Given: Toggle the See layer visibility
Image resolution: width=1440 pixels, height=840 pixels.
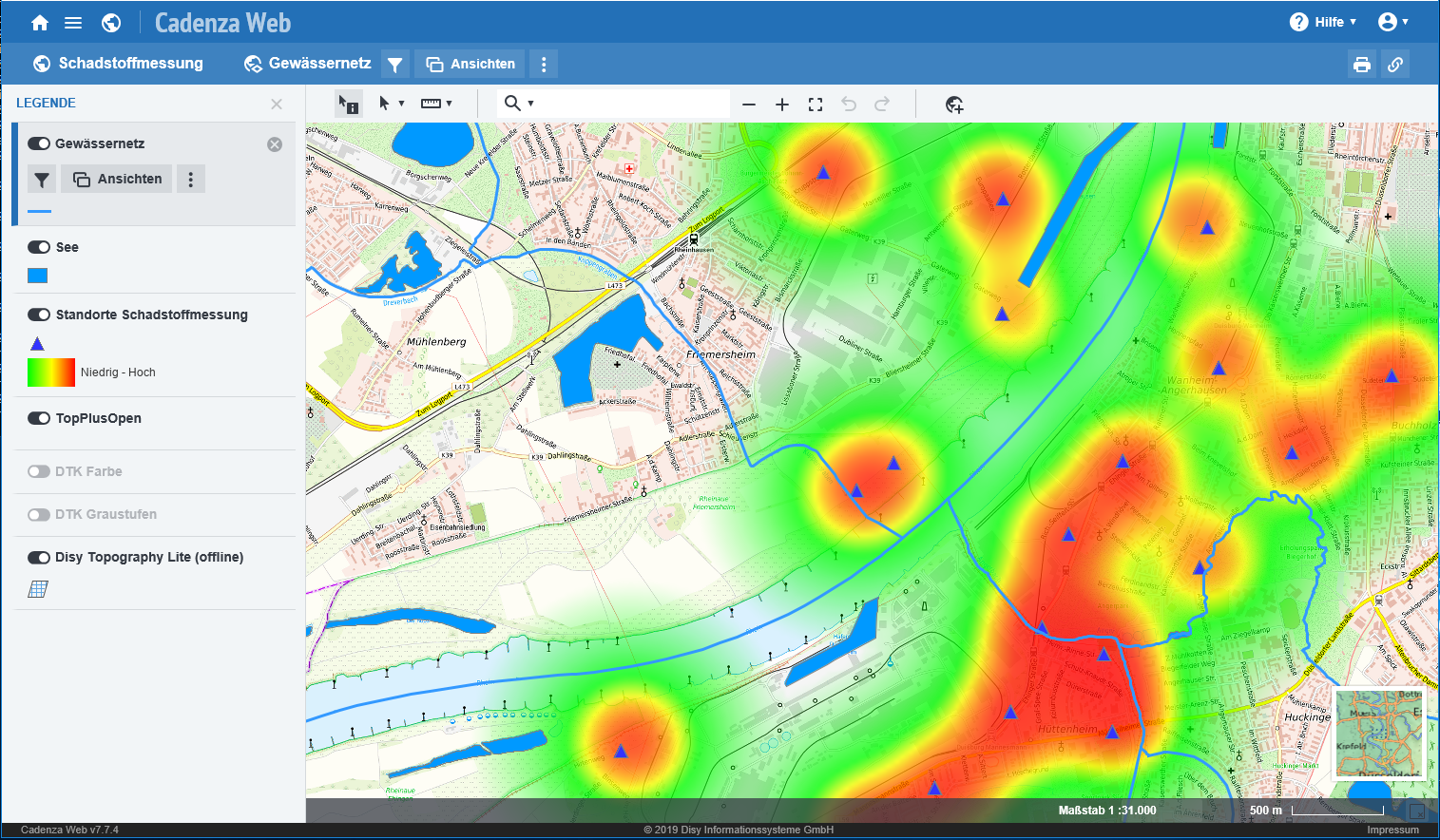Looking at the screenshot, I should [x=39, y=247].
